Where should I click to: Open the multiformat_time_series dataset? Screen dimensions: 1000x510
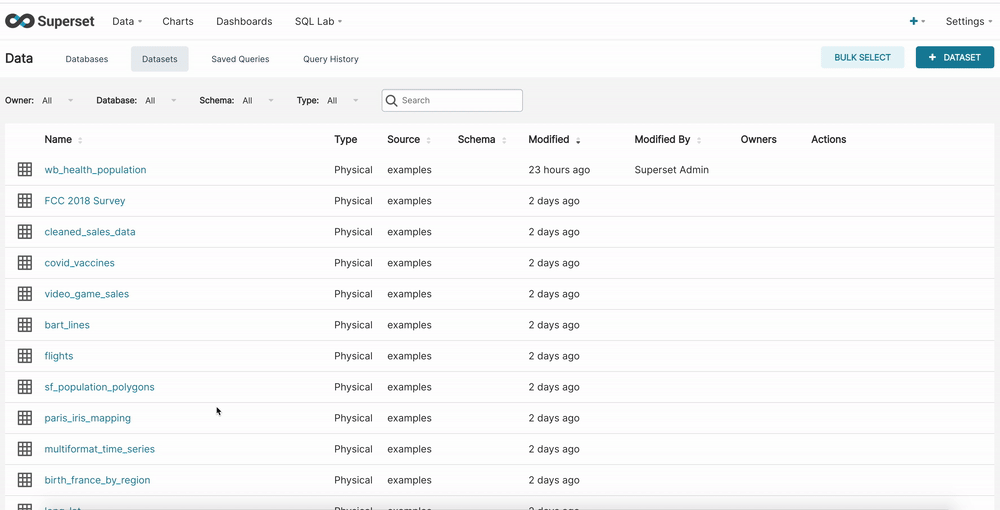(99, 449)
